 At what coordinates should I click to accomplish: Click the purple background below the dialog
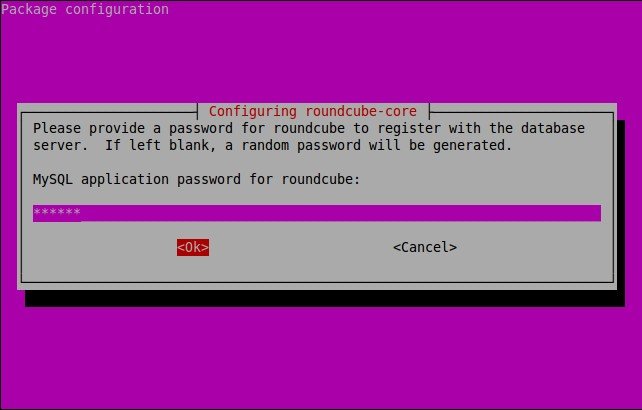[321, 358]
